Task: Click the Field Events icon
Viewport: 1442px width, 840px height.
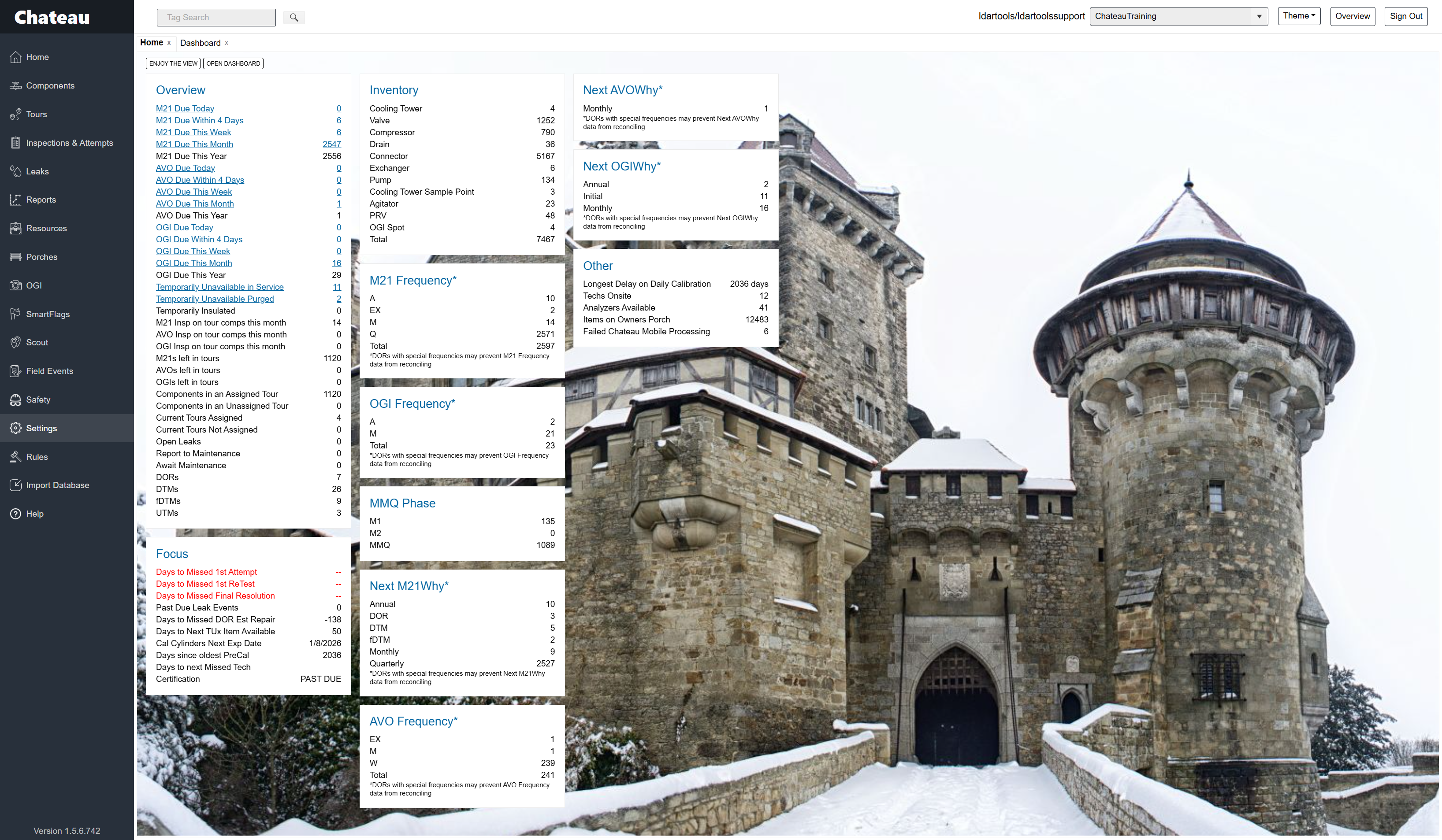Action: pyautogui.click(x=15, y=371)
